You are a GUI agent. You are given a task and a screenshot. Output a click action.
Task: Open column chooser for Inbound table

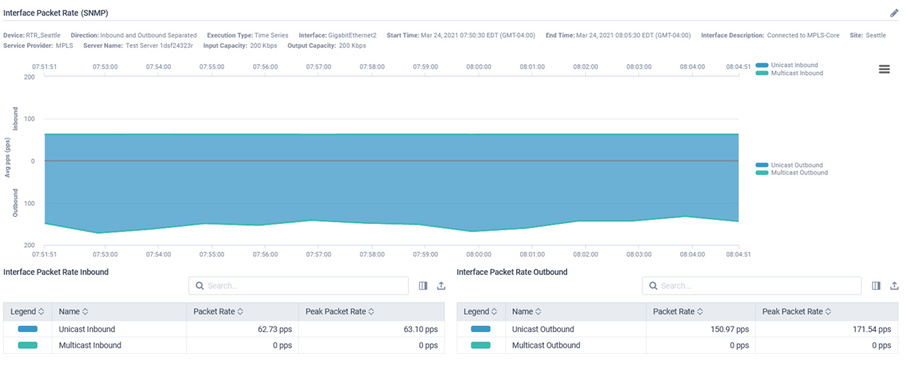pos(423,285)
